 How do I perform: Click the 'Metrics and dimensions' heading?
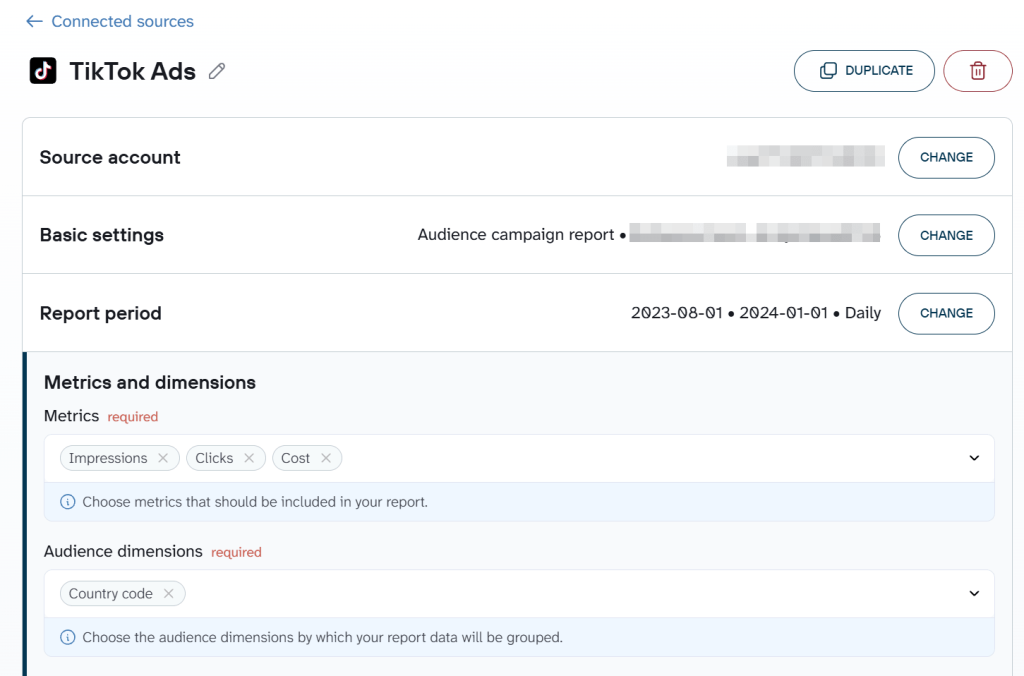(150, 382)
